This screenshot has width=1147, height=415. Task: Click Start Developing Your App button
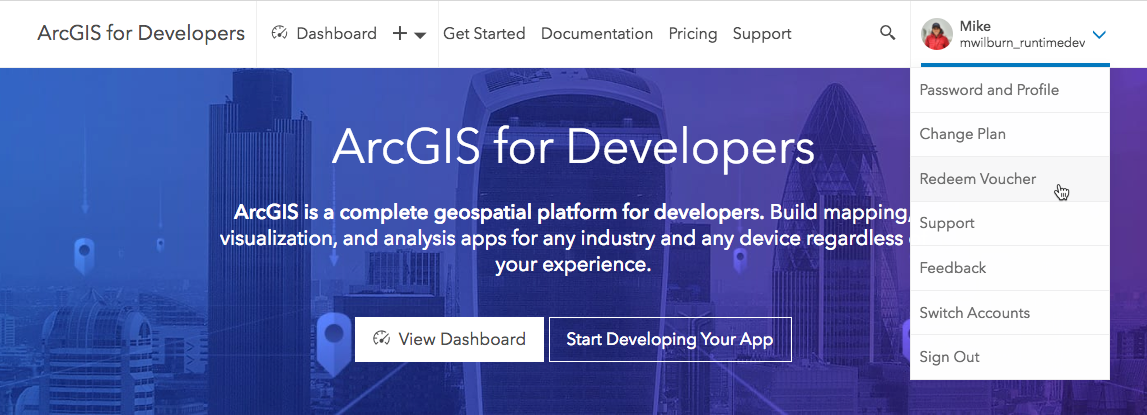[x=670, y=339]
